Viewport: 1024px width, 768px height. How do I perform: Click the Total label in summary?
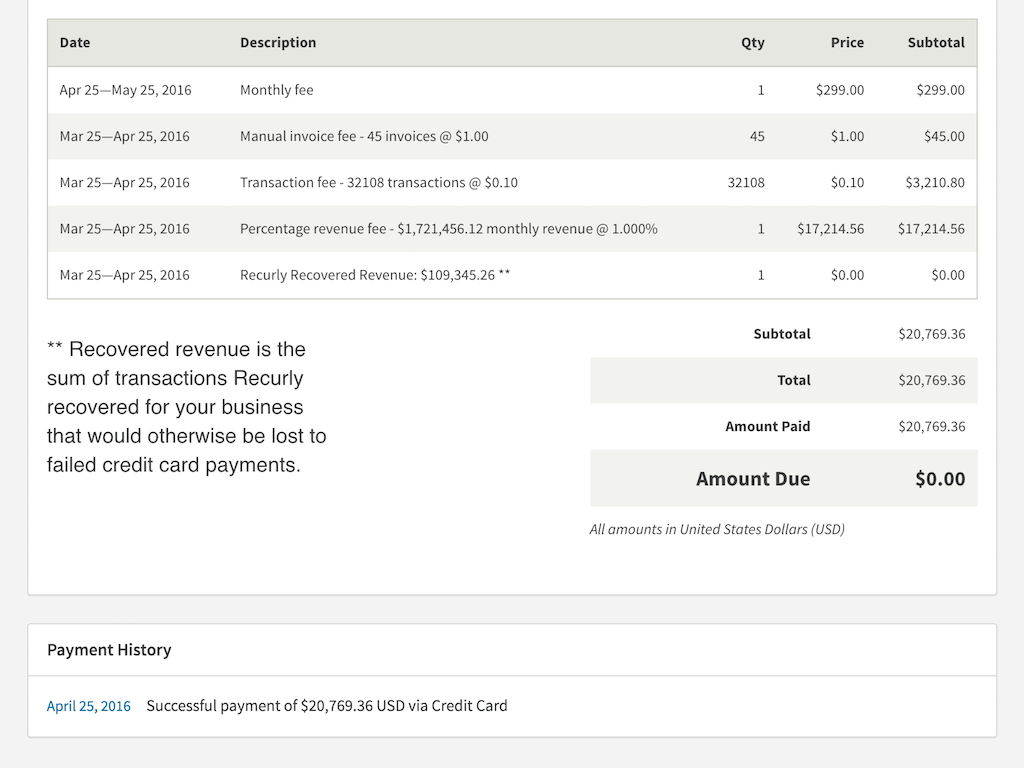pyautogui.click(x=793, y=380)
